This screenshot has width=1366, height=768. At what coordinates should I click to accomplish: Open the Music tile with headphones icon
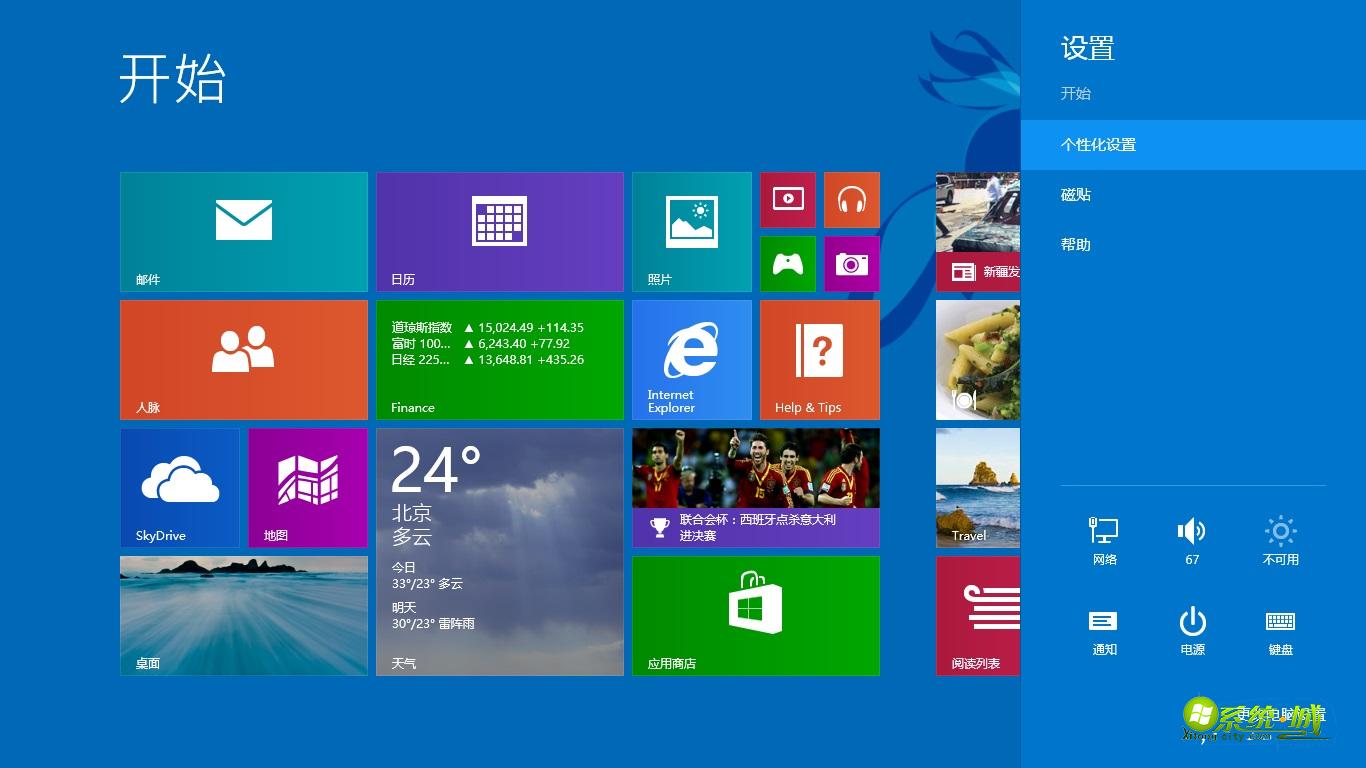tap(852, 200)
